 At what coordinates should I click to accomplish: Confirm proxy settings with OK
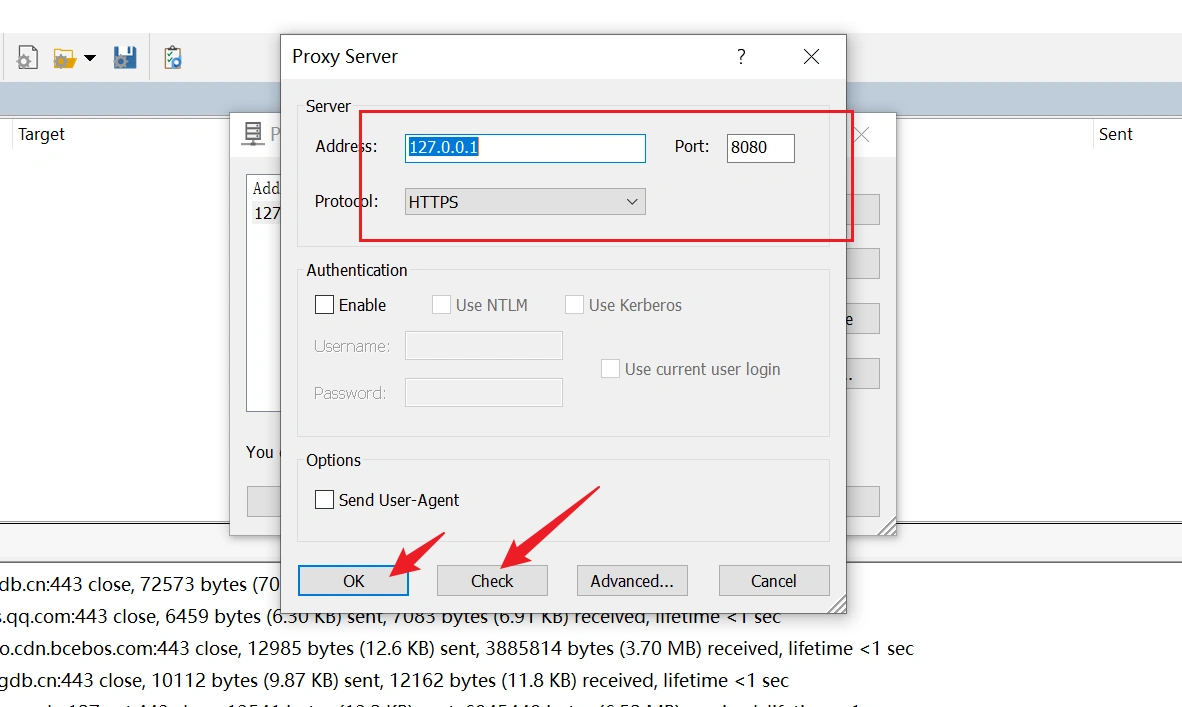coord(353,581)
